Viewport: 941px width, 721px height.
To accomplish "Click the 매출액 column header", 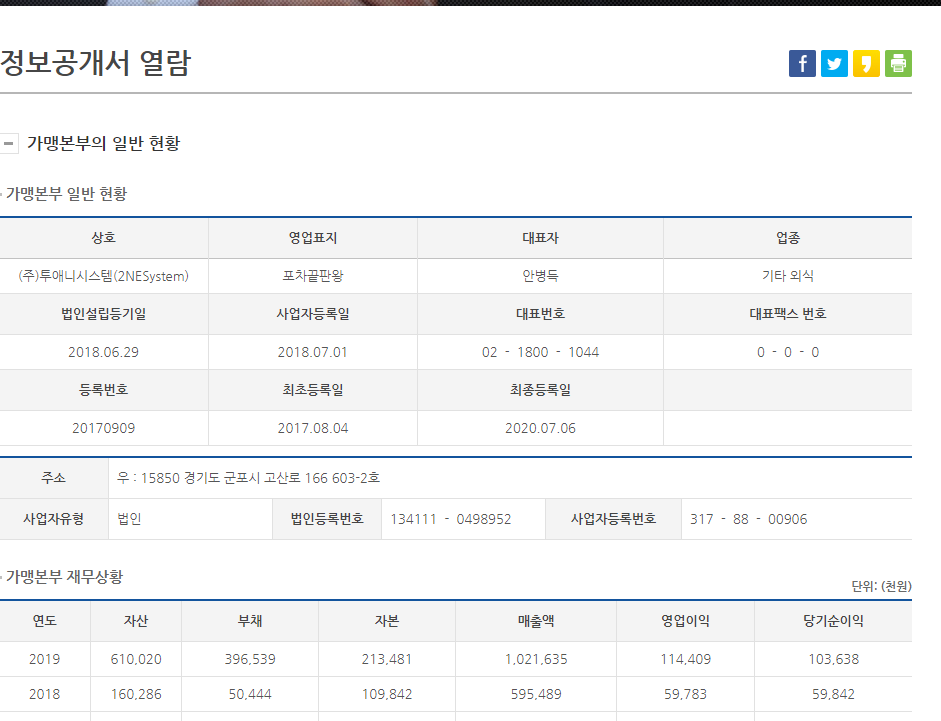I will tap(535, 621).
